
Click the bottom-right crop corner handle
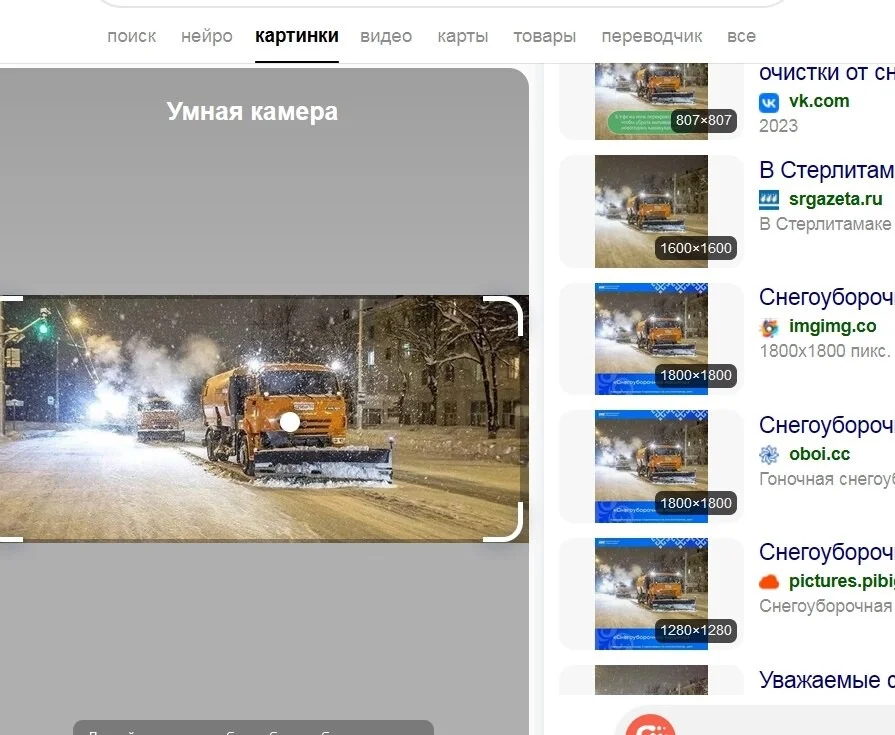504,522
